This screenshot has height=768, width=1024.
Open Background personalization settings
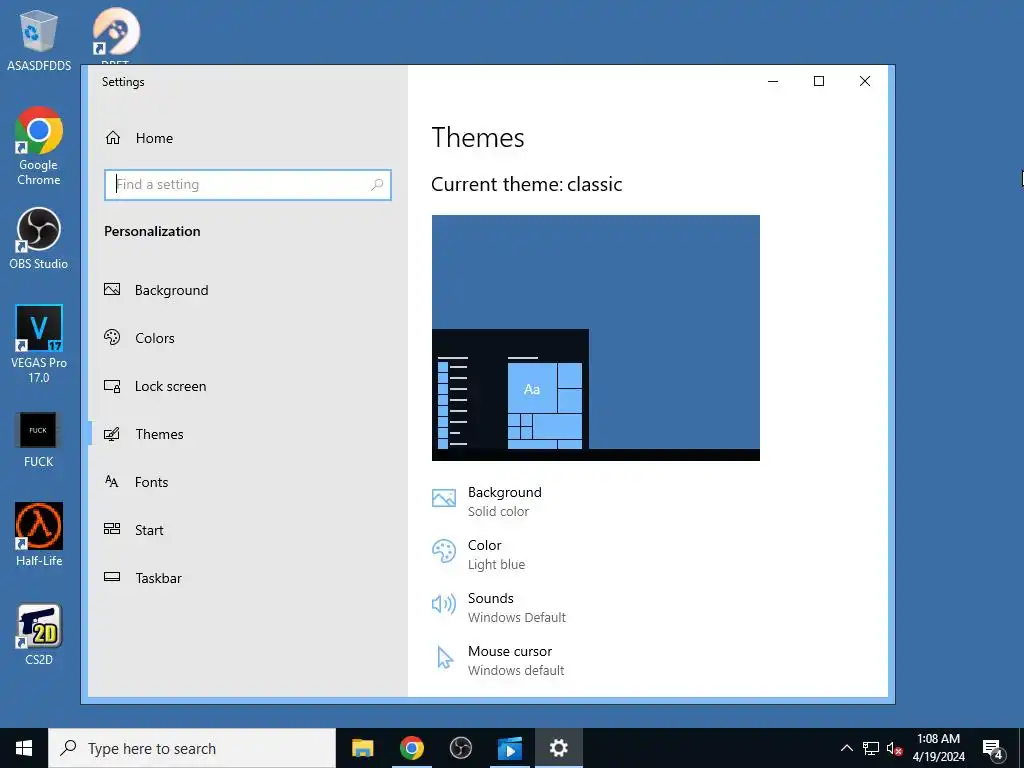pos(248,290)
